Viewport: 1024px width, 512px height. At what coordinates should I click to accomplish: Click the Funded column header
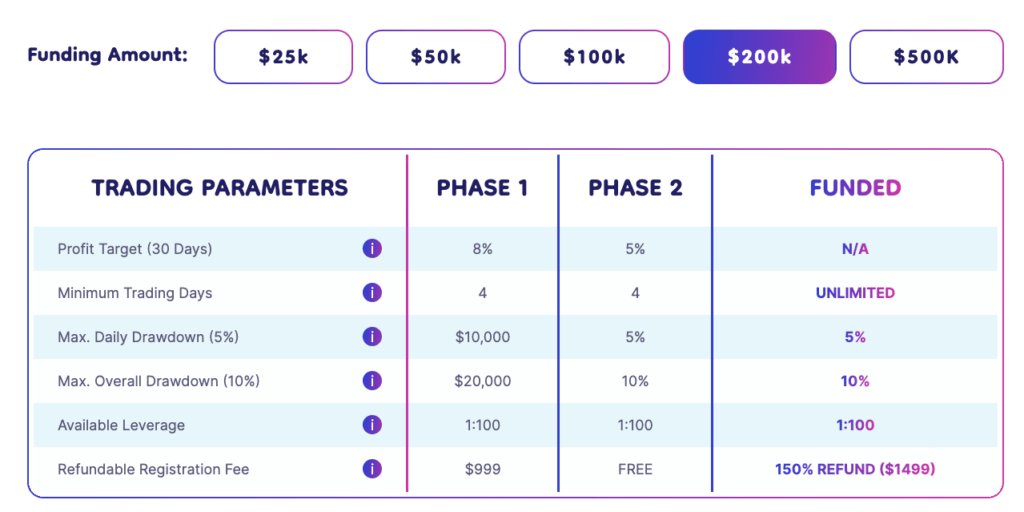click(856, 188)
